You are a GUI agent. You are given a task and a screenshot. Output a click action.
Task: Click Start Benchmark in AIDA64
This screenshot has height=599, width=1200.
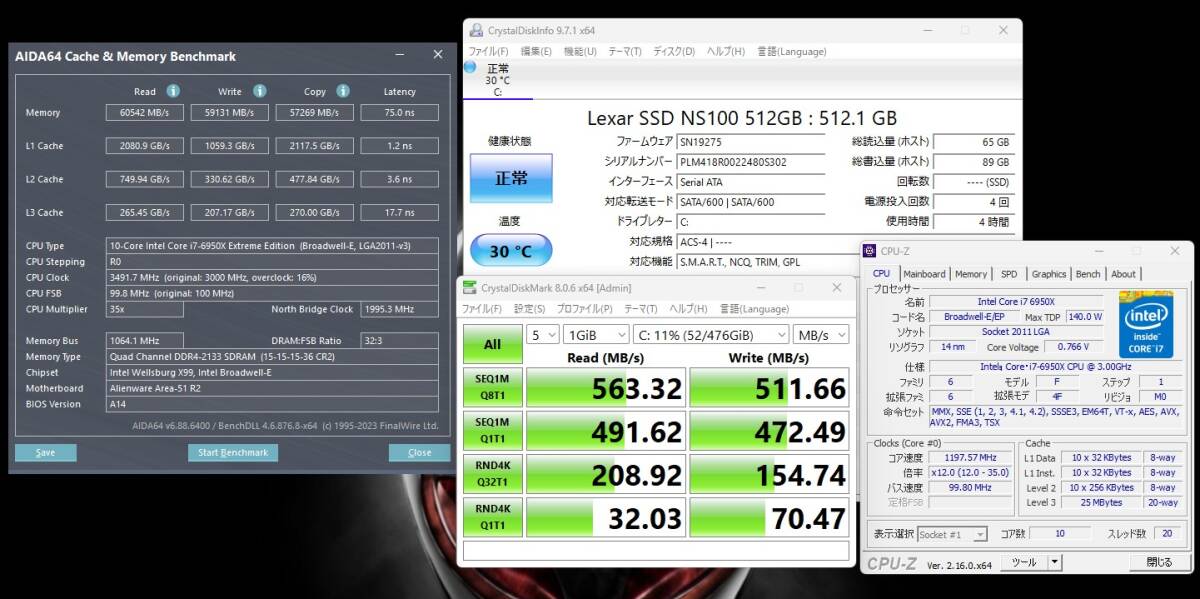coord(233,452)
